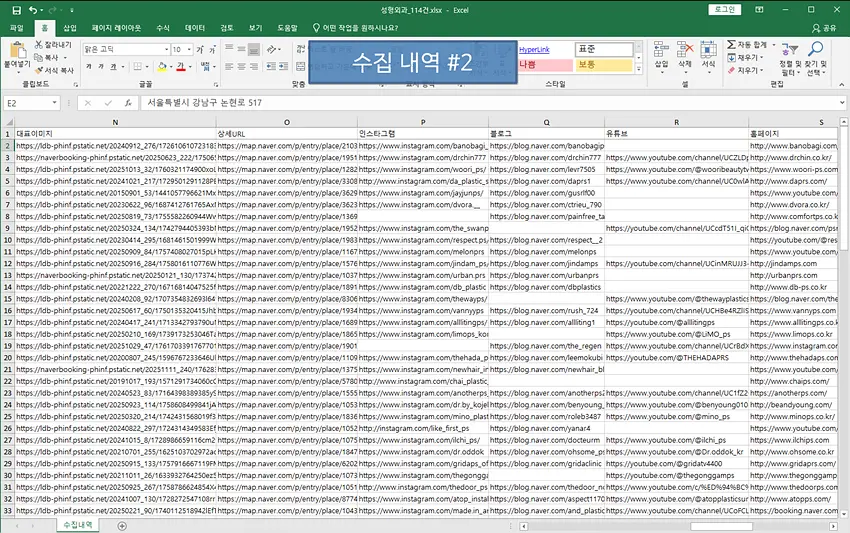This screenshot has width=850, height=533.
Task: Save the workbook via quick access icon
Action: (x=16, y=10)
